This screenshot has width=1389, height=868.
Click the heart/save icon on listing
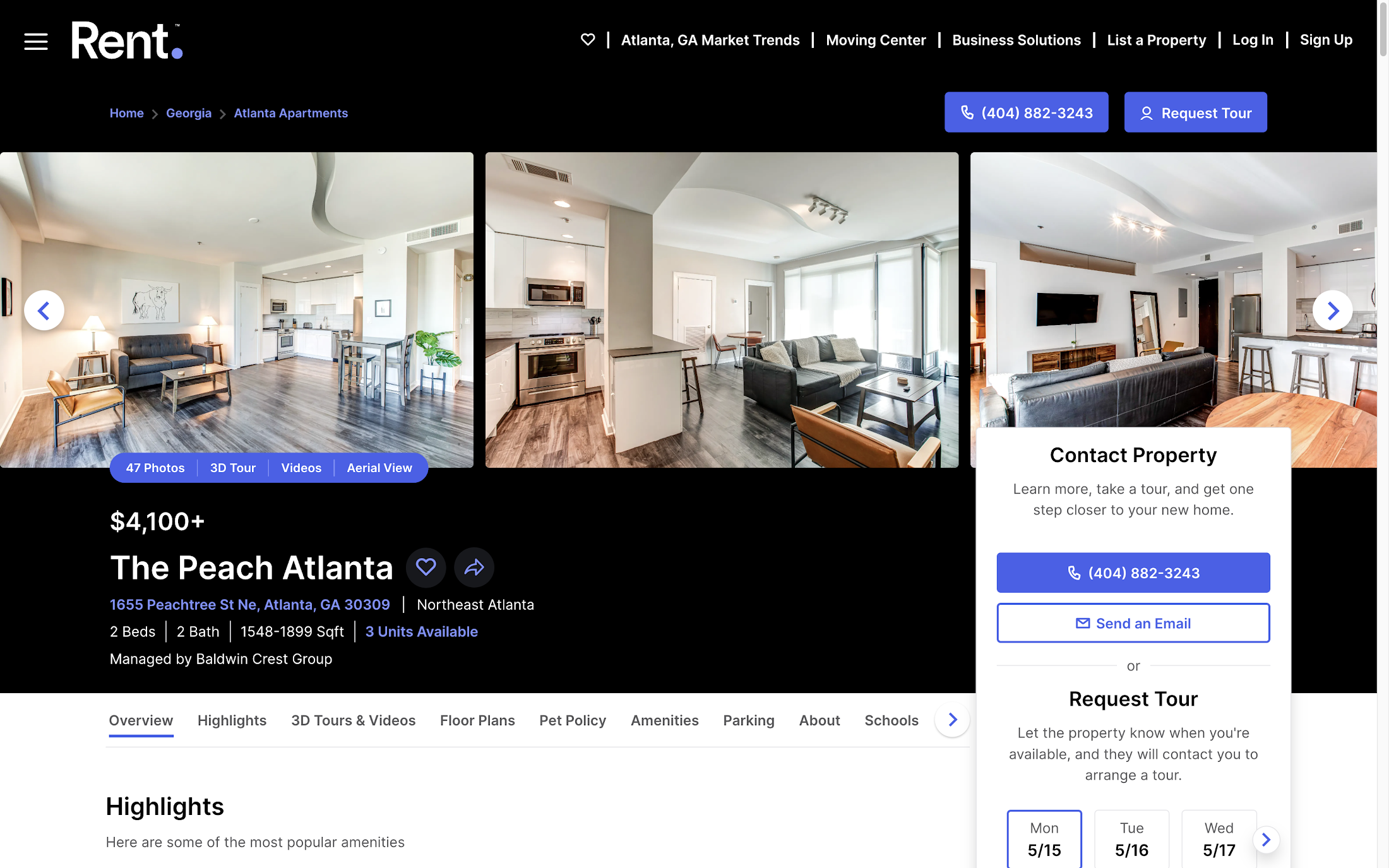[426, 565]
